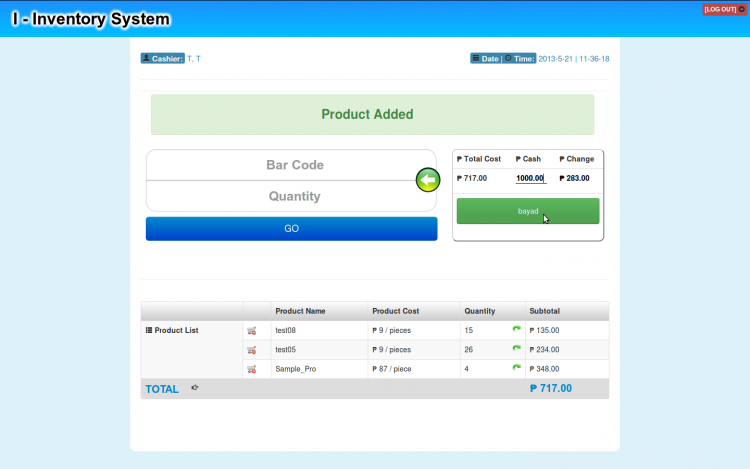The image size is (750, 469).
Task: Click green edit-quantity arrow for test05
Action: point(517,348)
